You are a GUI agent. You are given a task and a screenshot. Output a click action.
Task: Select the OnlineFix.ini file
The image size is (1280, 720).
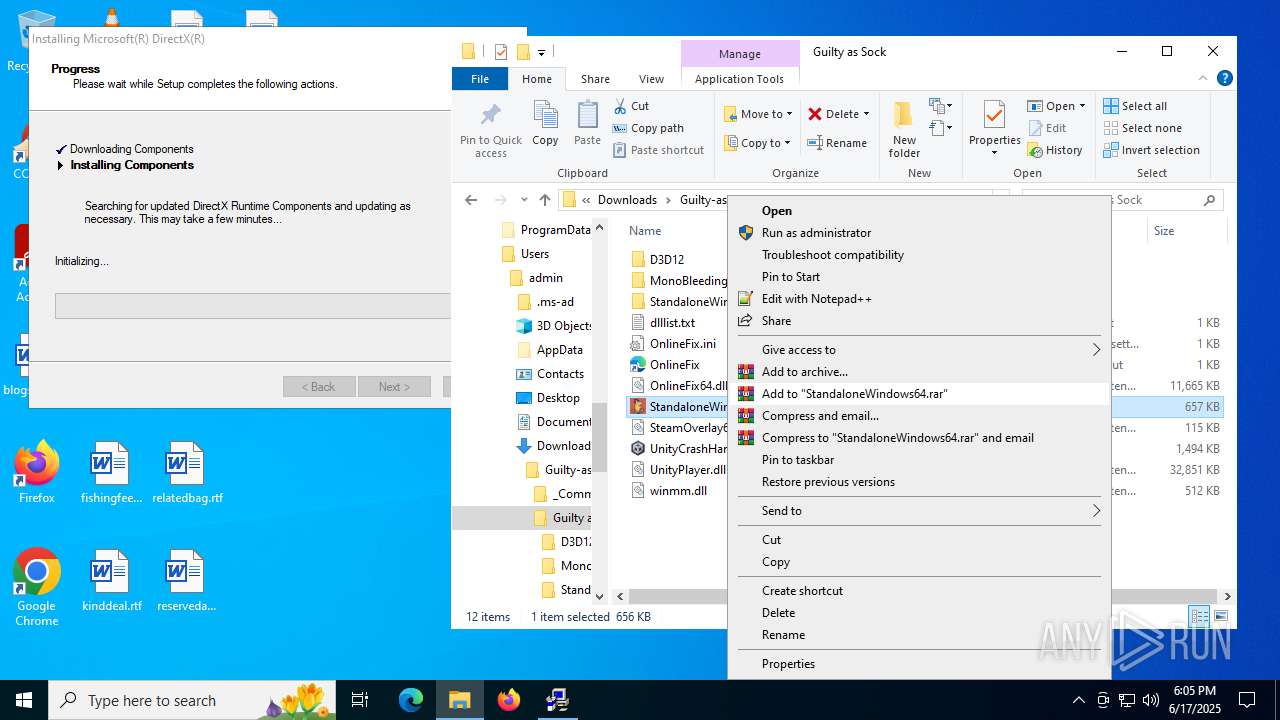click(682, 344)
